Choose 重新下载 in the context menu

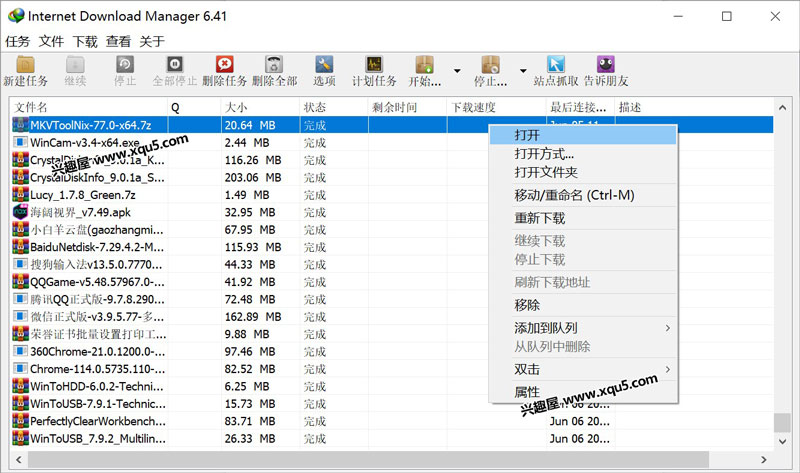tap(583, 218)
